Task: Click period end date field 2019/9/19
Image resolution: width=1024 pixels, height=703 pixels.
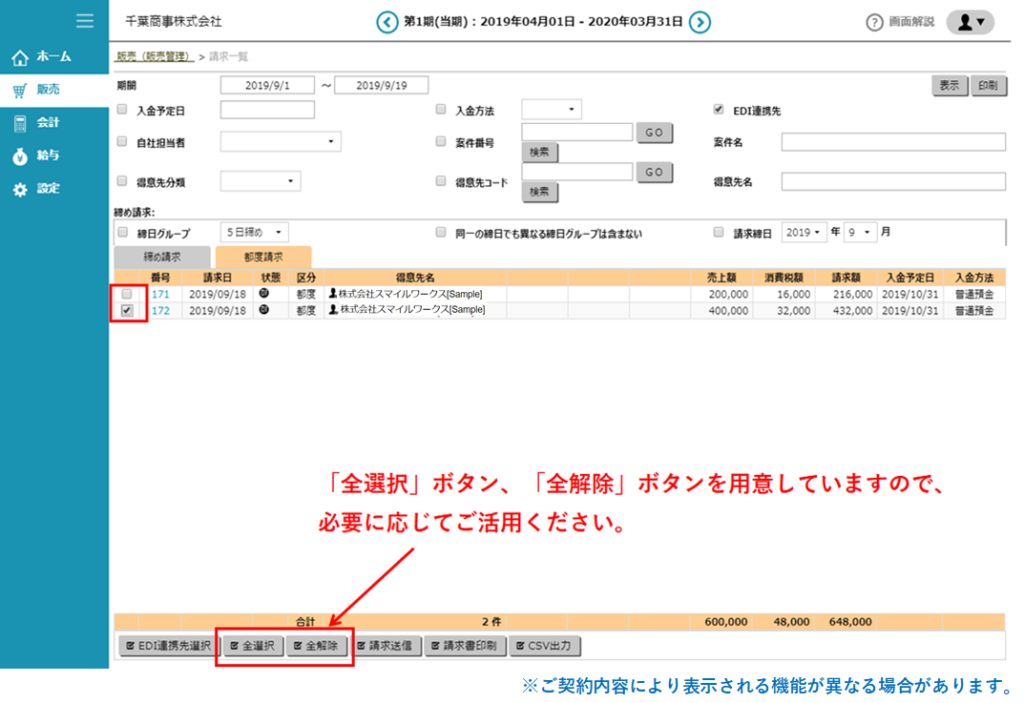Action: pos(381,85)
